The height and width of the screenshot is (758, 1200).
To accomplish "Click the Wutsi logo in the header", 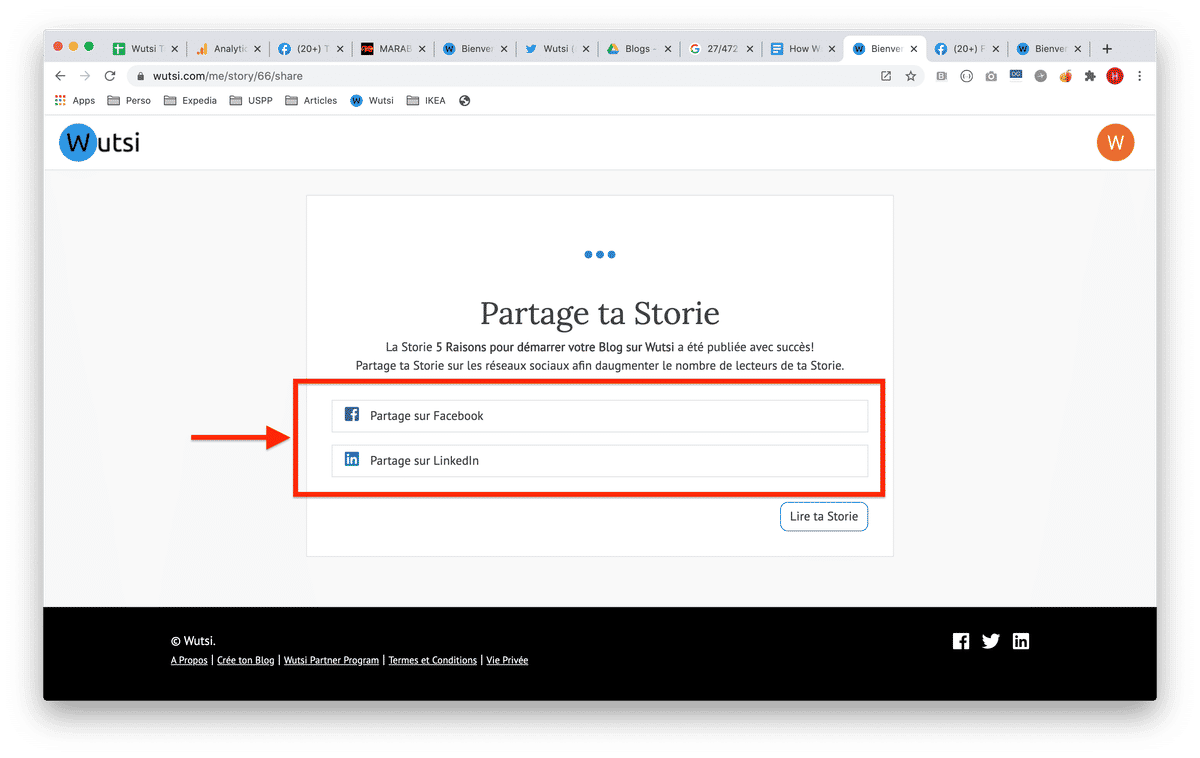I will point(99,143).
